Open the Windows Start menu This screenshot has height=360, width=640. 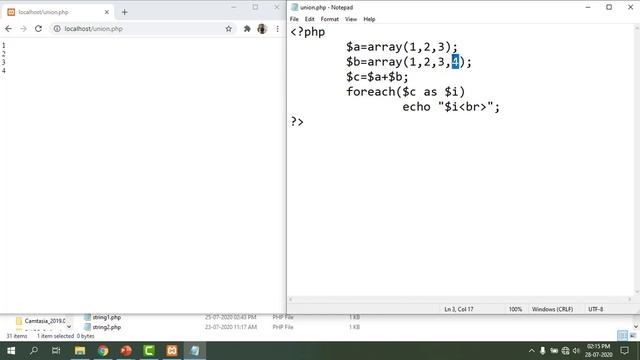[x=11, y=351]
